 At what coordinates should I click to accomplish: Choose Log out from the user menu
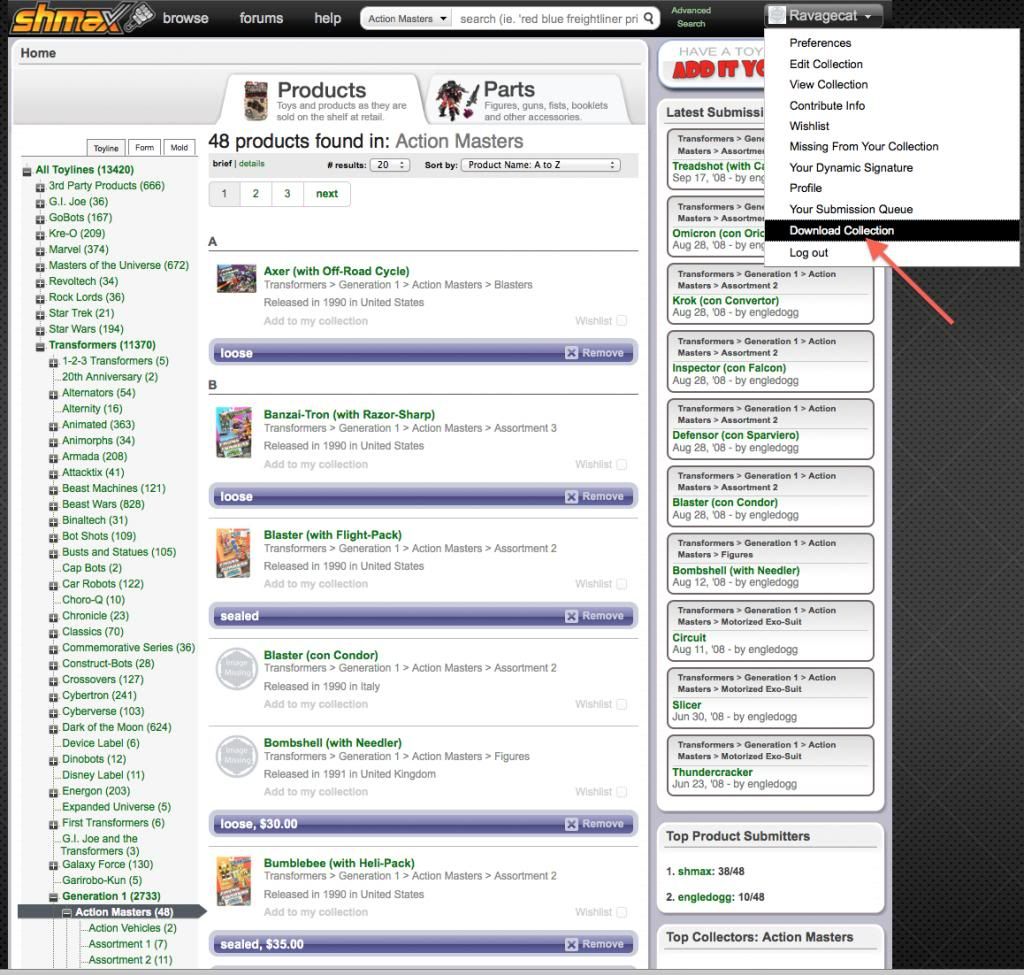[x=808, y=253]
